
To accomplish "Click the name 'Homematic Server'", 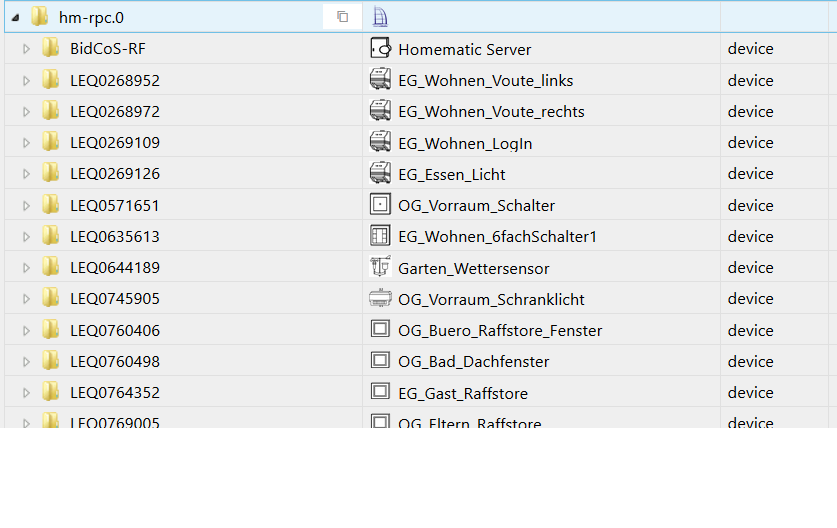I will (464, 50).
